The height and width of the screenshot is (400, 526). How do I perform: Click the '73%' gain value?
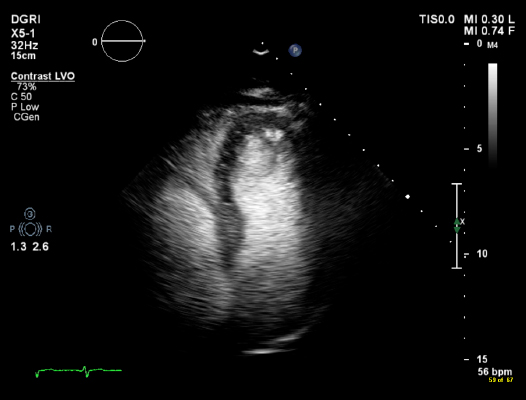tap(27, 87)
